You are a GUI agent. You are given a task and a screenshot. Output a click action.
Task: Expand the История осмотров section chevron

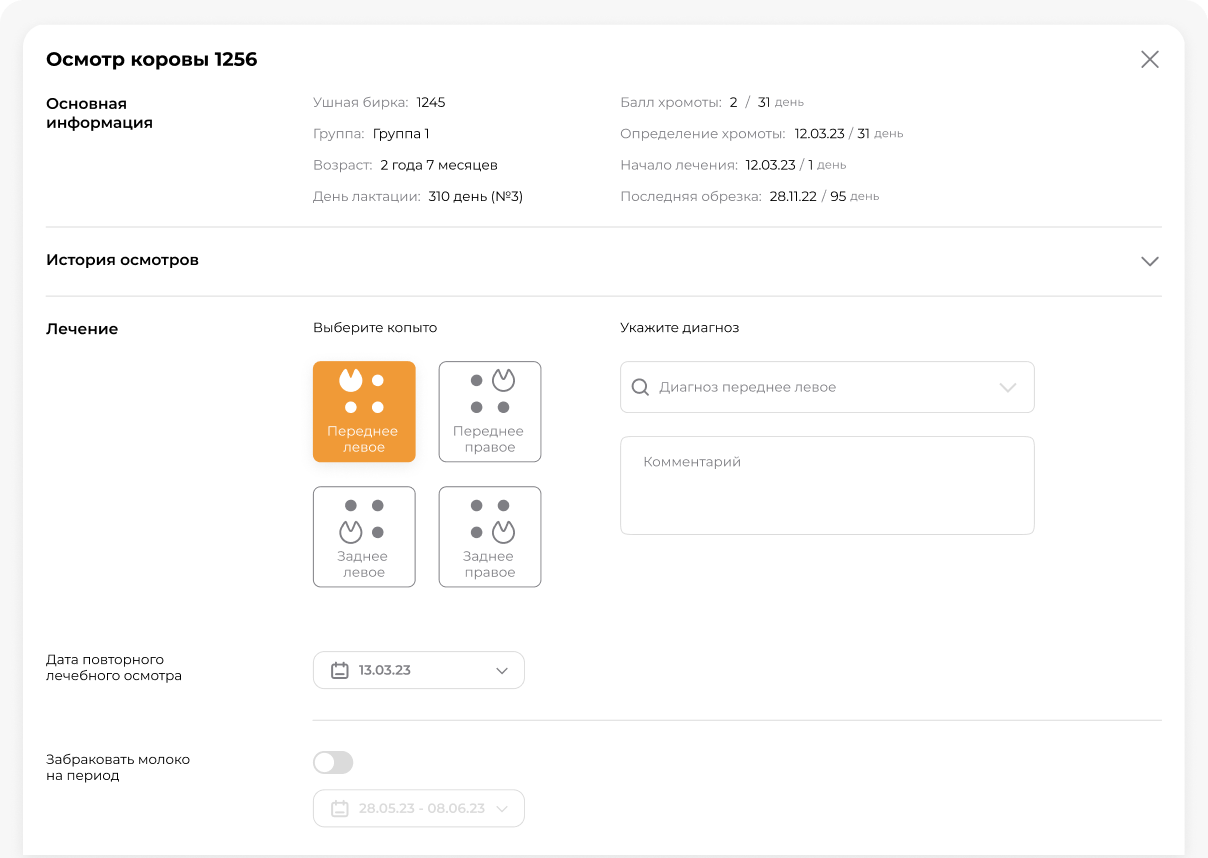1150,261
